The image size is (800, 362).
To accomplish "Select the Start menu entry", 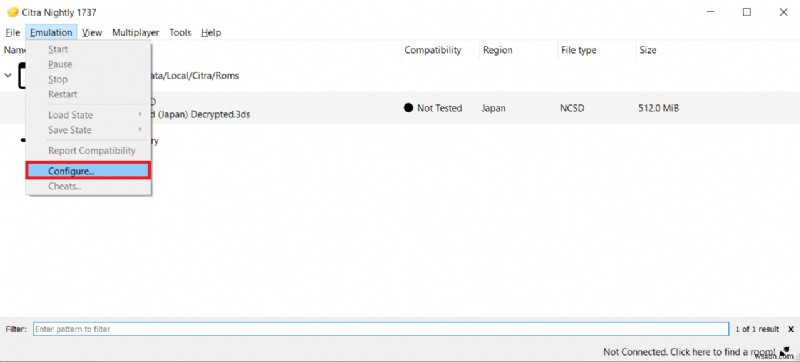I will coord(88,49).
